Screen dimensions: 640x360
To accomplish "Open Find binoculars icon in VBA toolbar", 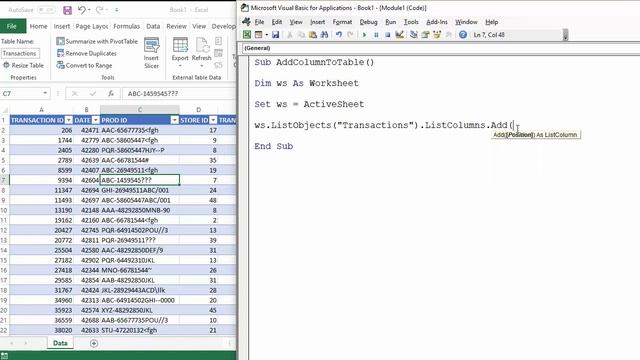I will tap(324, 35).
